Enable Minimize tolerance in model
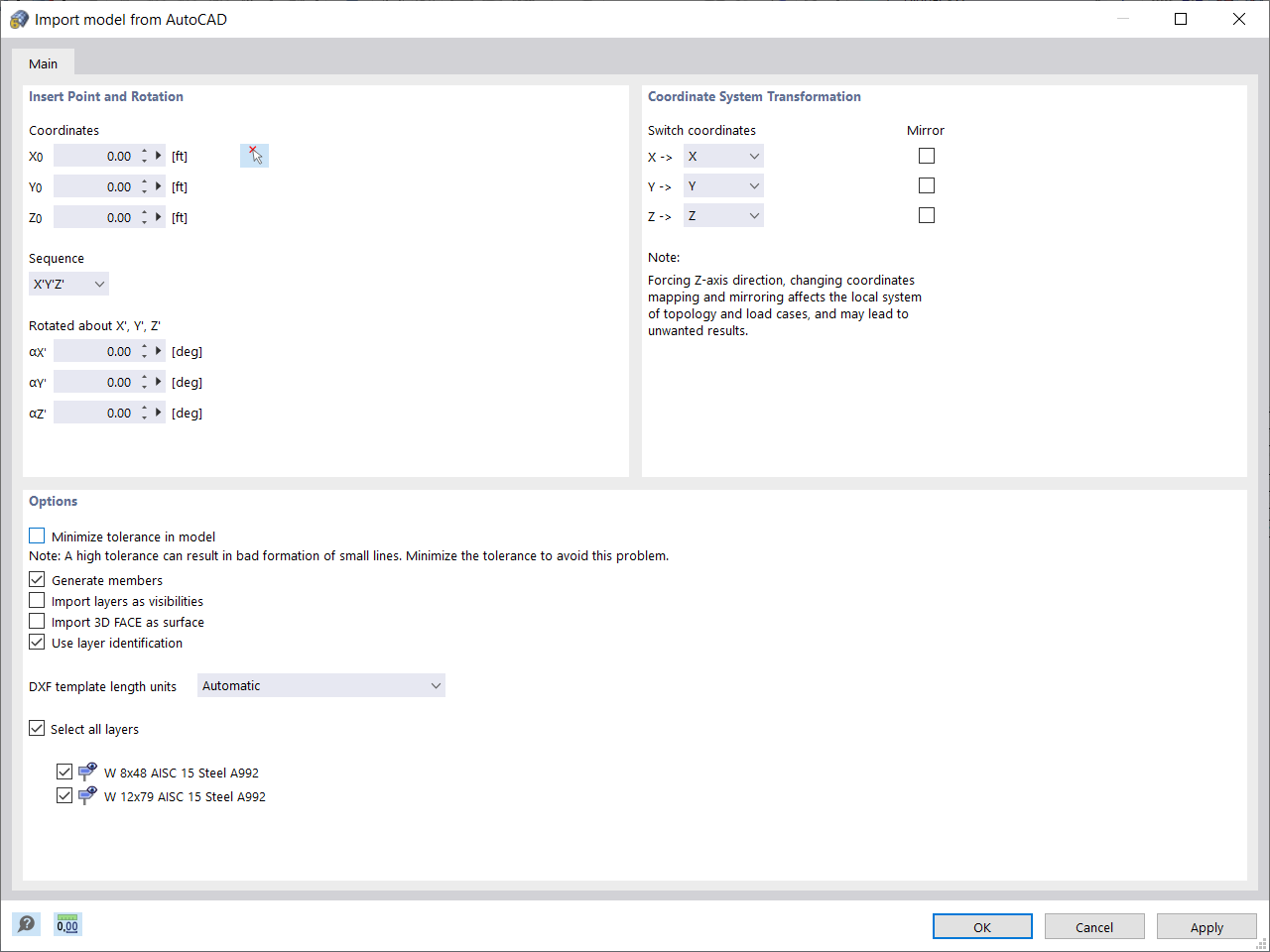The width and height of the screenshot is (1270, 952). tap(37, 535)
